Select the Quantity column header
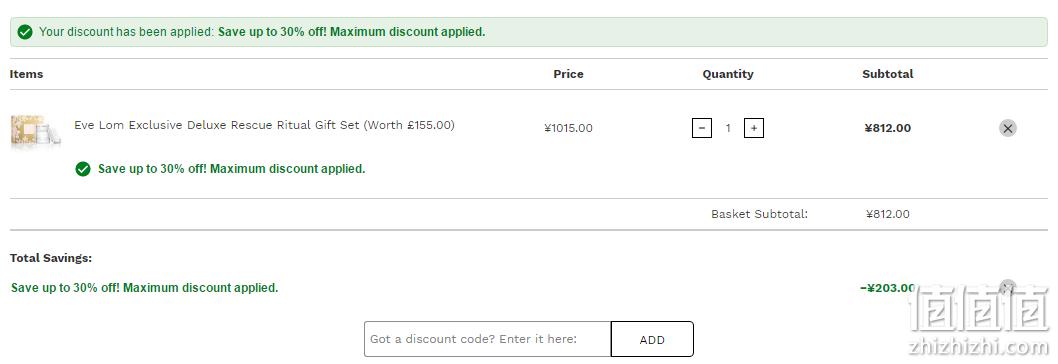The height and width of the screenshot is (364, 1058). (x=727, y=74)
